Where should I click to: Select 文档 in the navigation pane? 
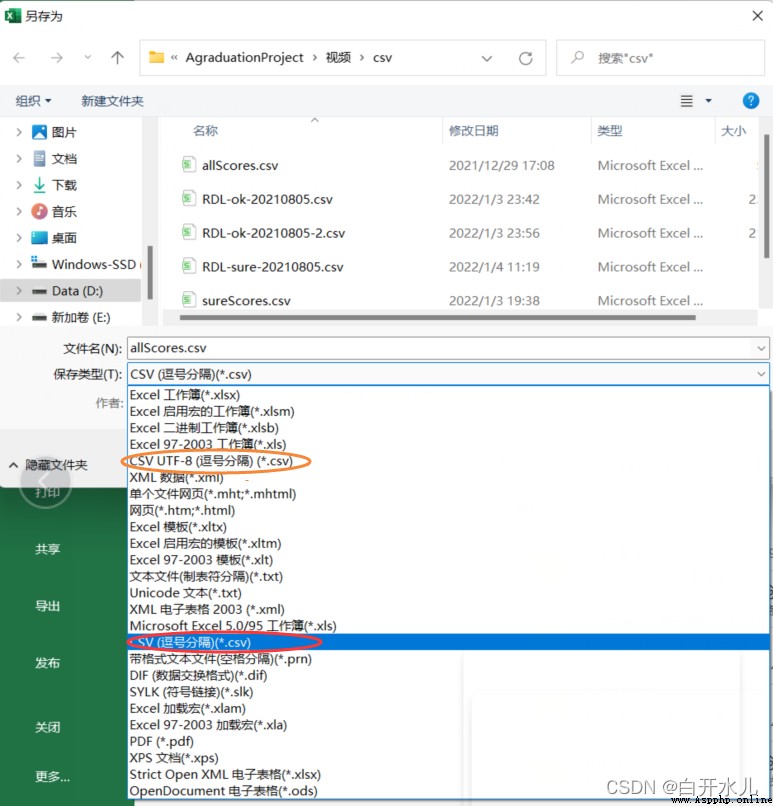[64, 158]
